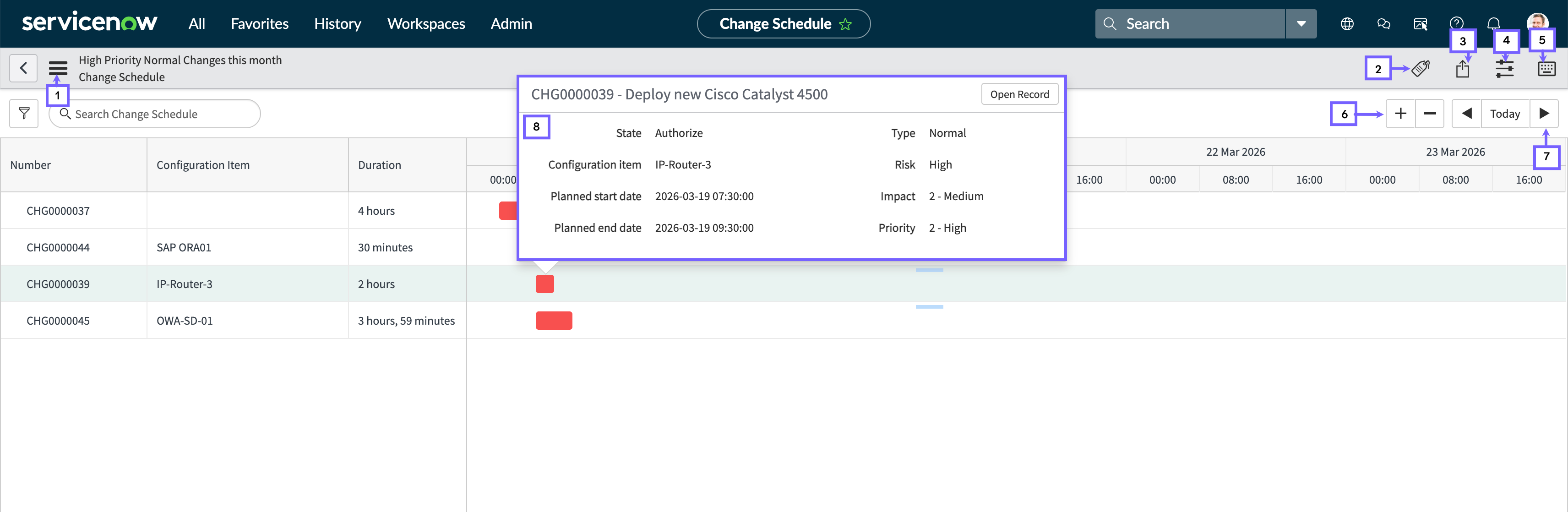Open the Help question mark icon
Image resolution: width=1568 pixels, height=512 pixels.
(1457, 24)
